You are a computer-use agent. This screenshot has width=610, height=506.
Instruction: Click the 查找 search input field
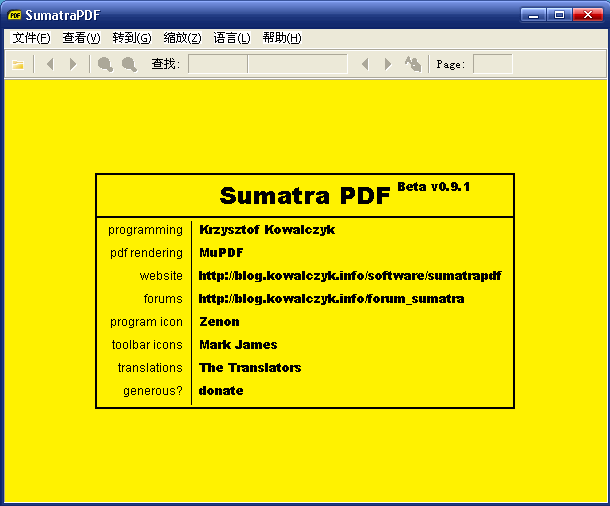268,64
